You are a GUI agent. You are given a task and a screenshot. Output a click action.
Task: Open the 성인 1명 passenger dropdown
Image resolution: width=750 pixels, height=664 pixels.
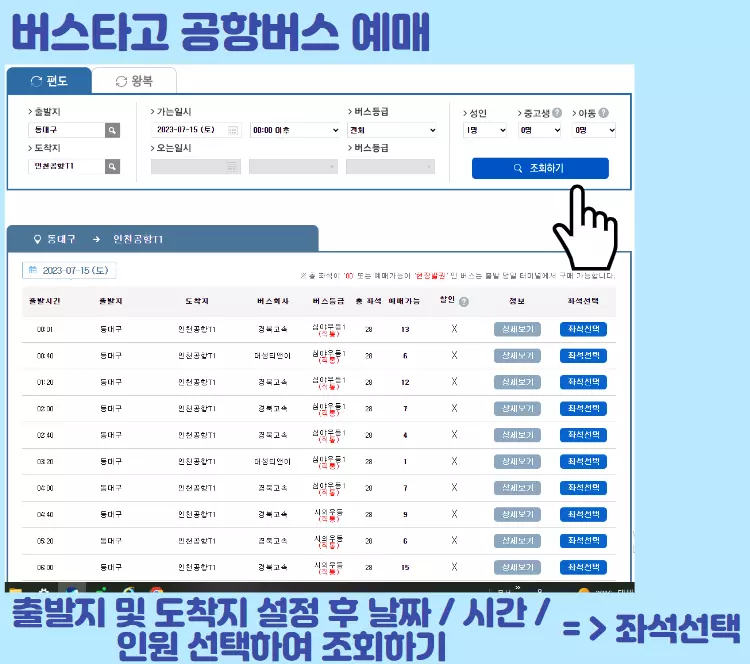tap(485, 130)
